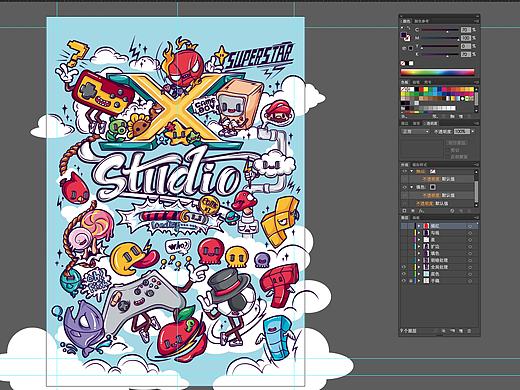This screenshot has width=520, height=390.
Task: Click the Make Clipping Mask icon in Layers
Action: (443, 331)
